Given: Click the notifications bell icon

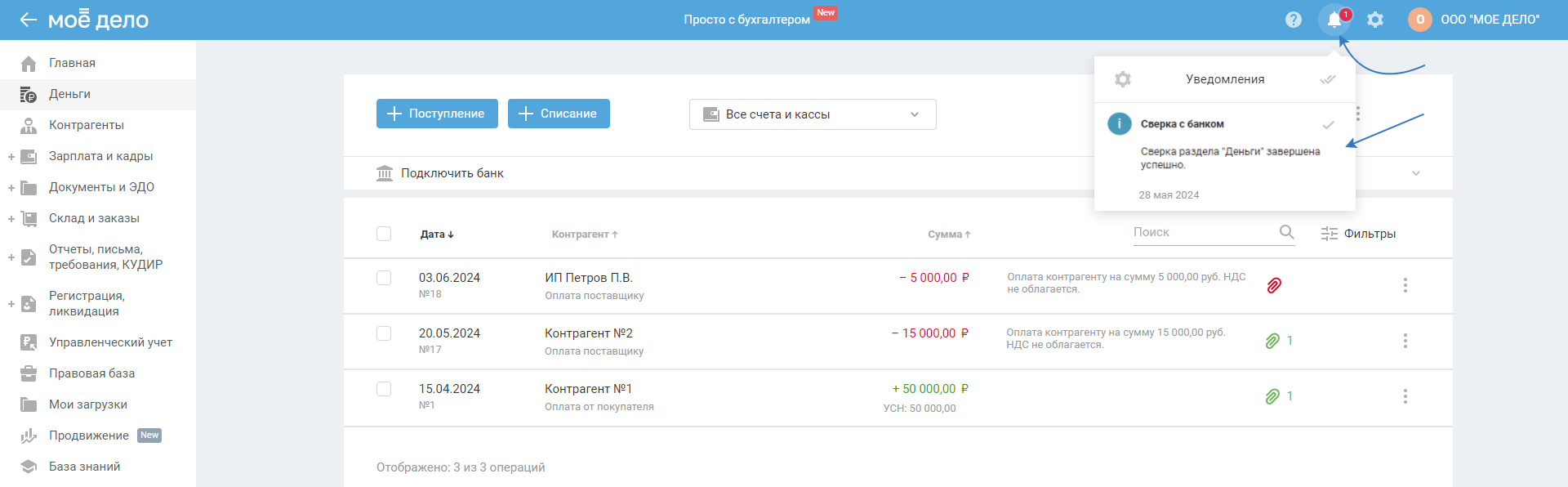Looking at the screenshot, I should [1334, 20].
